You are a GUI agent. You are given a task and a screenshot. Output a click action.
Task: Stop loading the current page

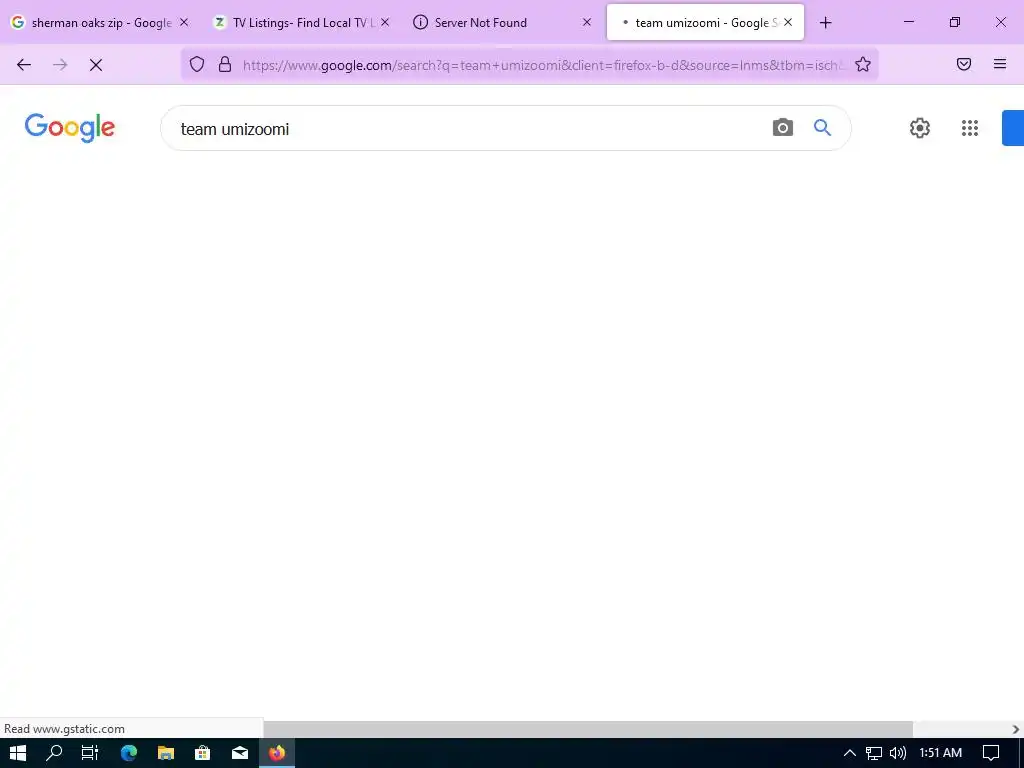(96, 65)
